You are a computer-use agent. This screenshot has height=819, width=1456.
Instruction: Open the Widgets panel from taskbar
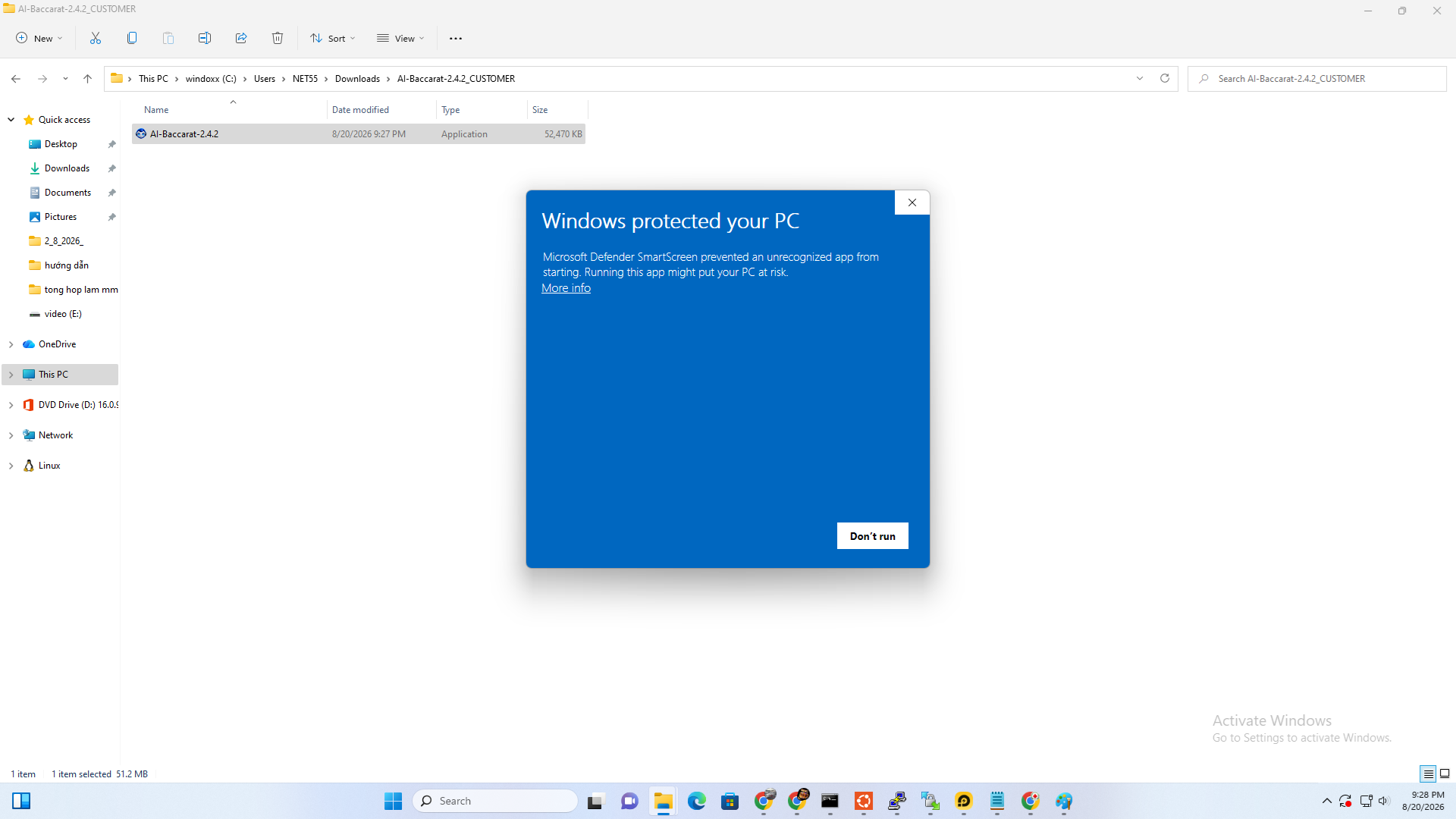(21, 801)
